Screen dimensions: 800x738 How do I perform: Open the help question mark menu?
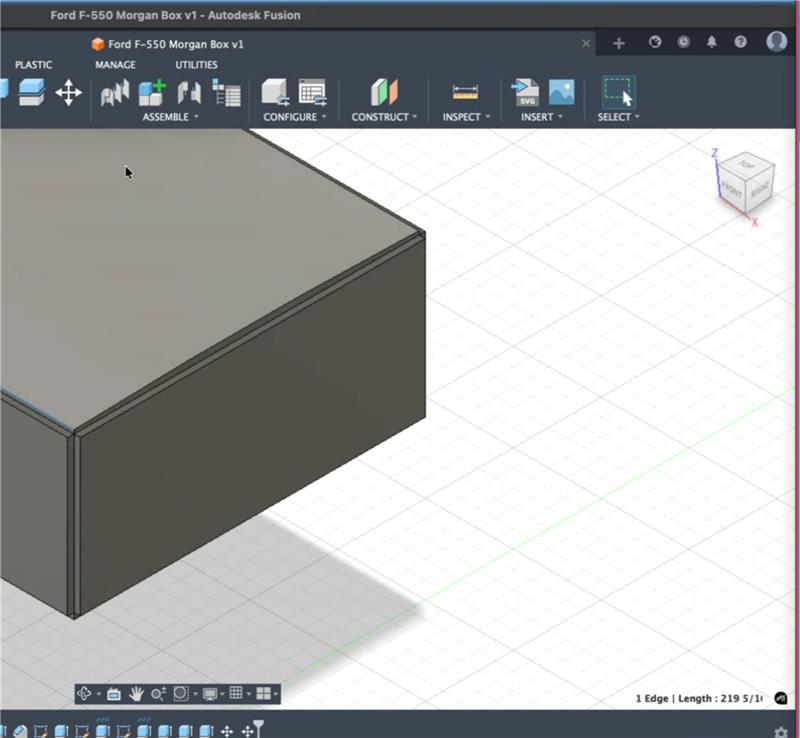pos(740,42)
